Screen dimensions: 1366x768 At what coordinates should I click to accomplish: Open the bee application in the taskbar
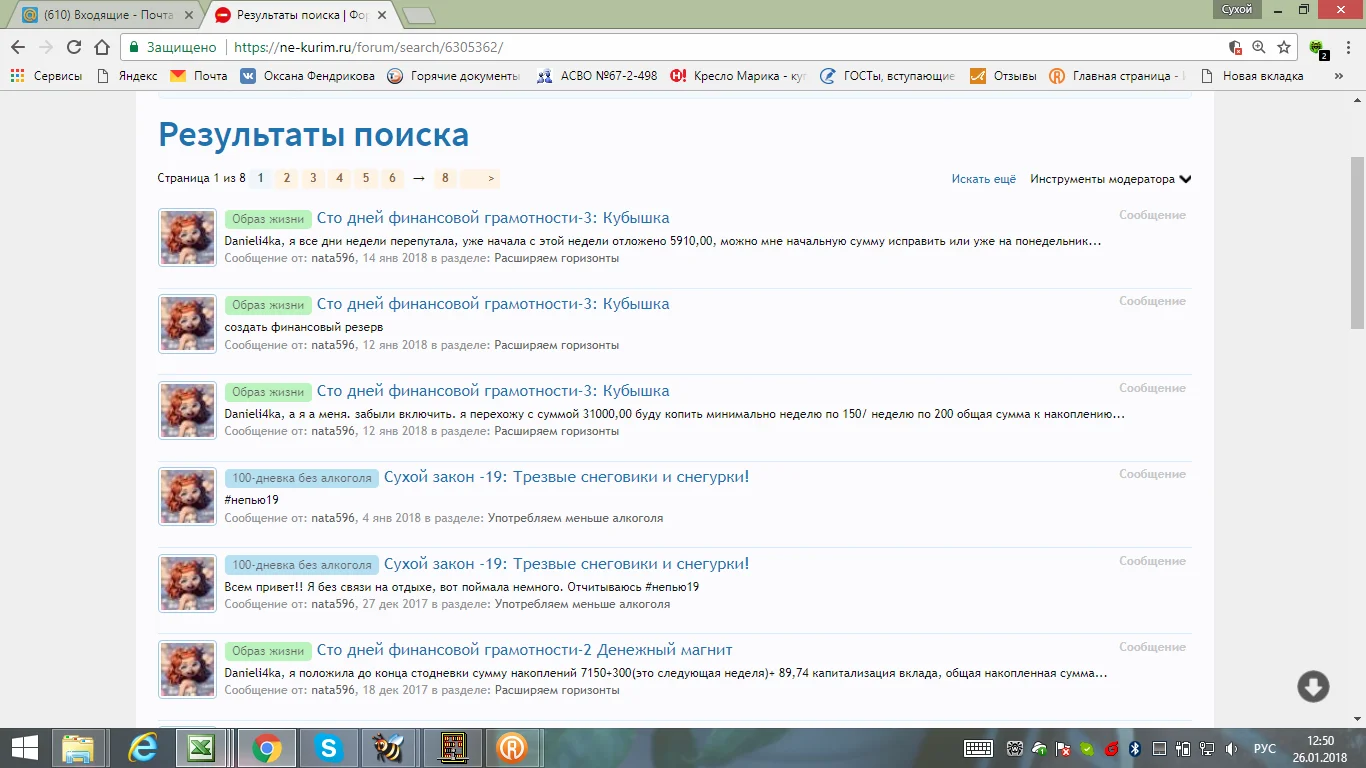(x=387, y=748)
